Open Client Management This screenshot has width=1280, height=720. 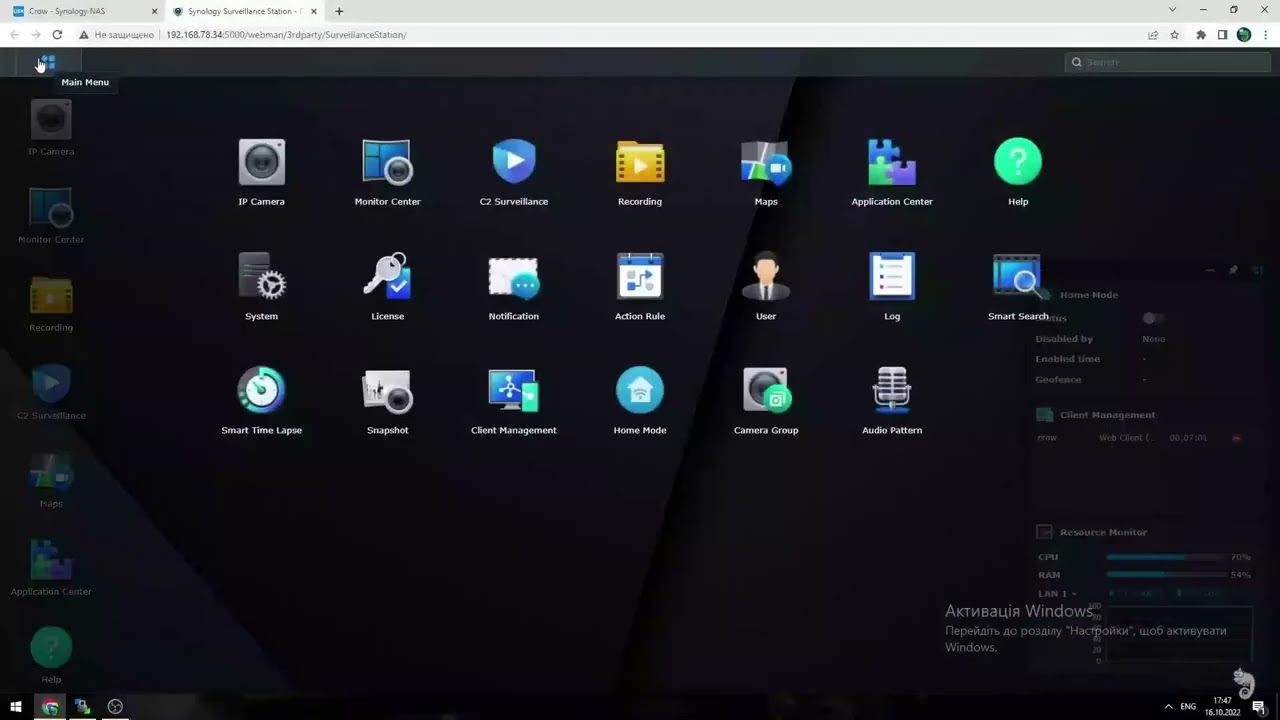514,400
